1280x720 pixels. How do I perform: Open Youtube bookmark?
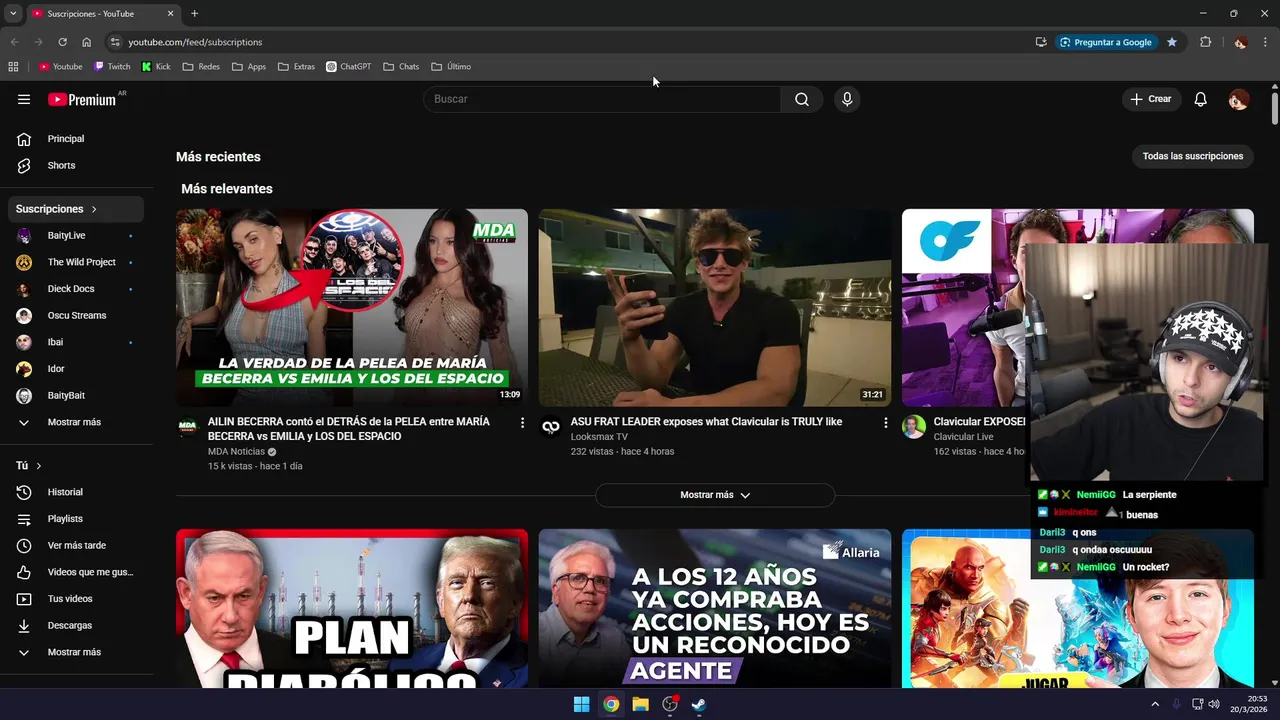[60, 67]
